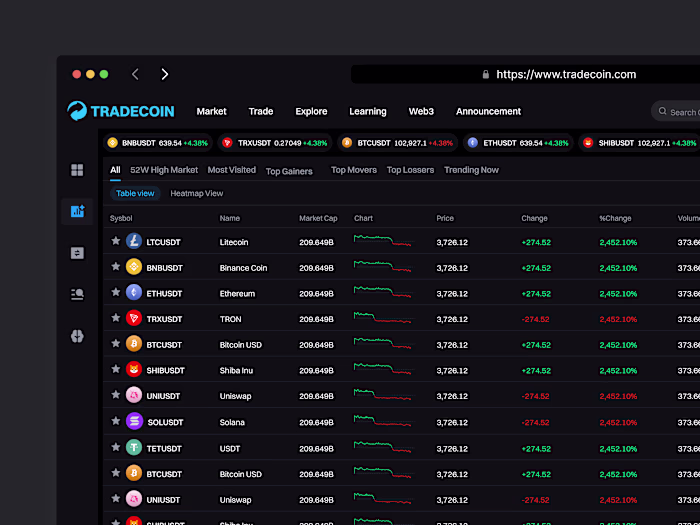Click the Shiba Inu icon in SHIBUSDT row
Screen dimensions: 700x525
[x=134, y=370]
